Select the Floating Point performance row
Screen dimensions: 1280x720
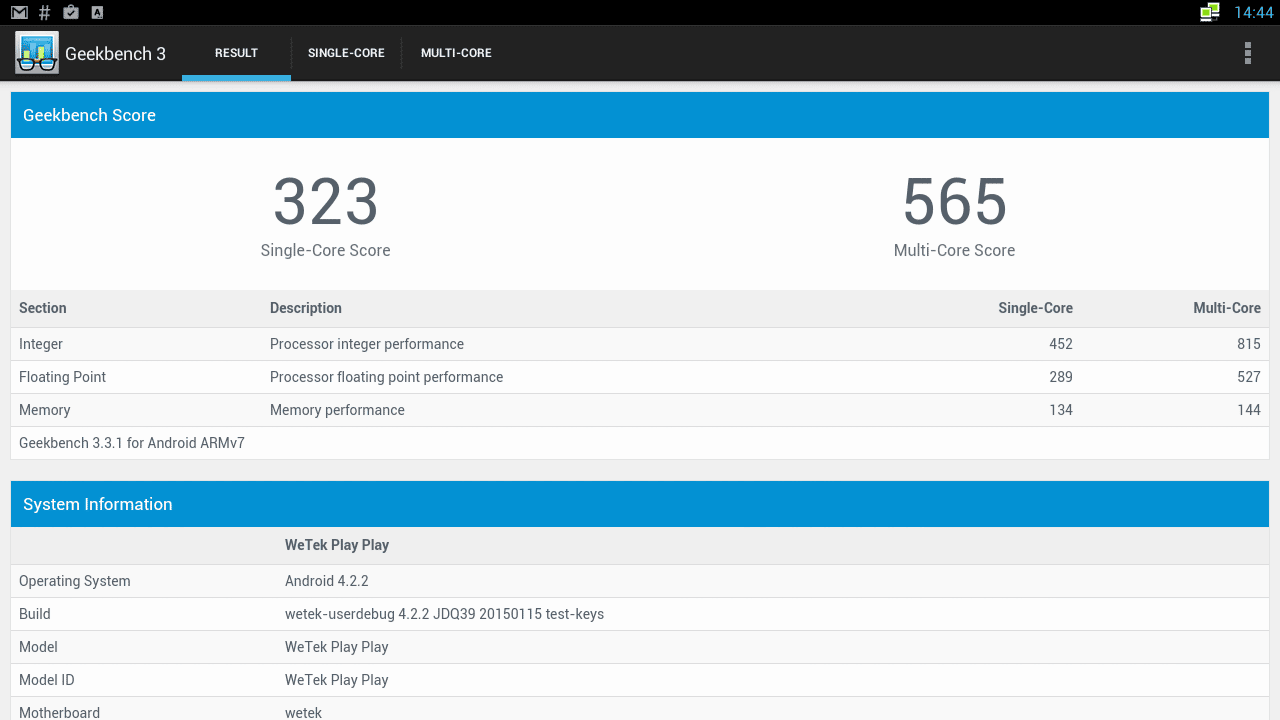[x=639, y=377]
